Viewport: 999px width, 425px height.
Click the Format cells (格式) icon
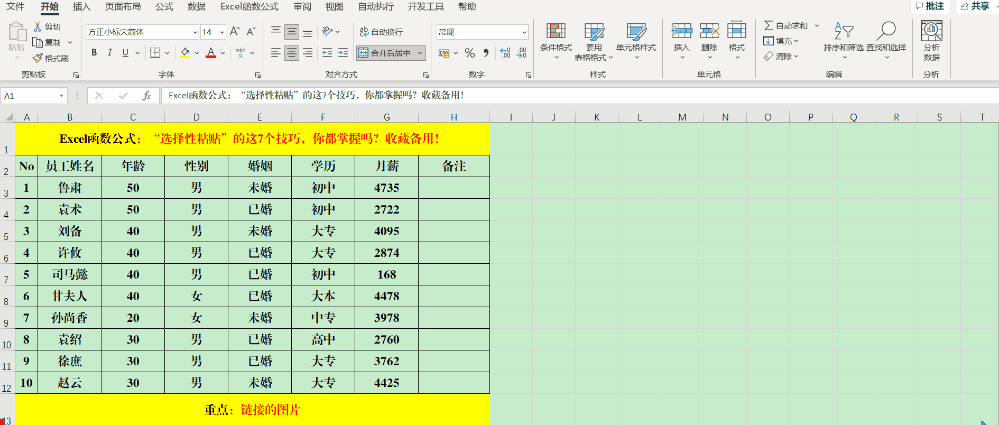(737, 31)
